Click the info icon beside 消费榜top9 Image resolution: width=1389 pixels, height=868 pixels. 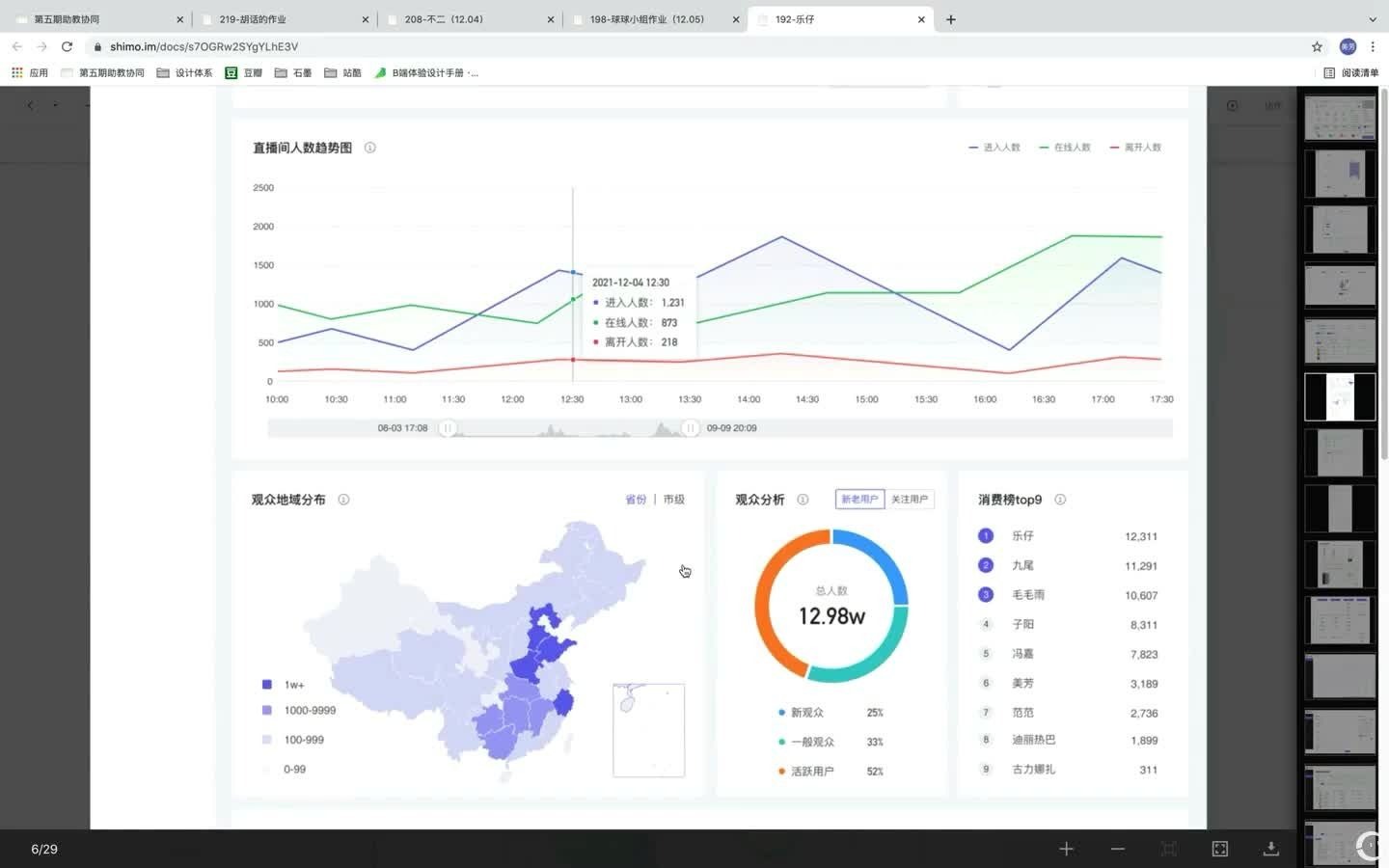[x=1060, y=500]
